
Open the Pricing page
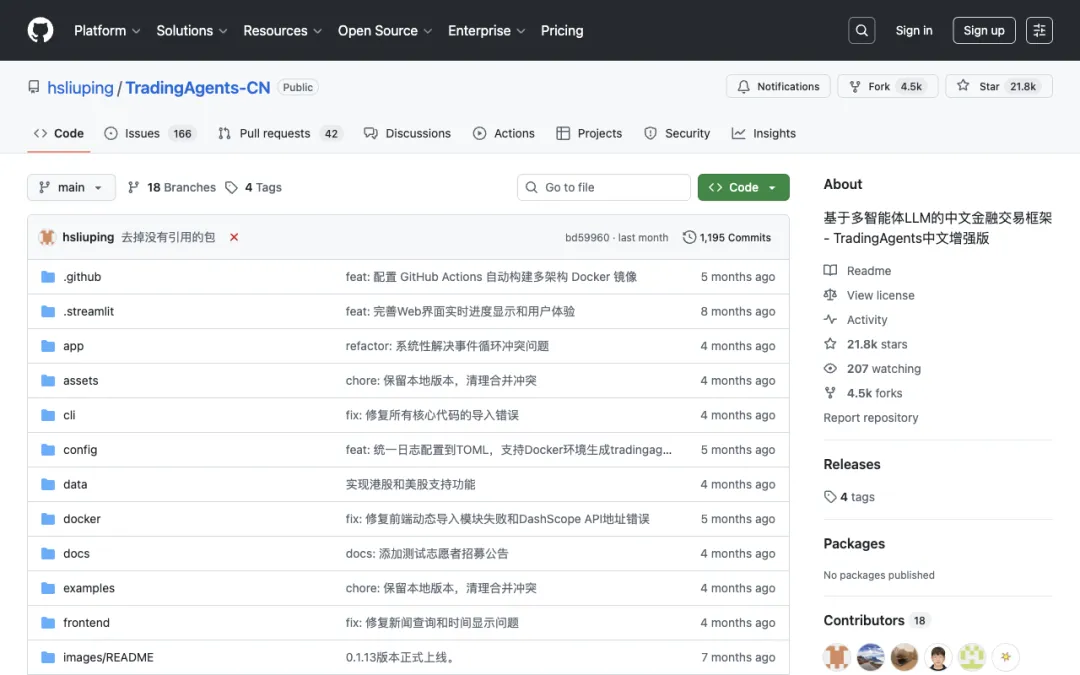pos(561,30)
